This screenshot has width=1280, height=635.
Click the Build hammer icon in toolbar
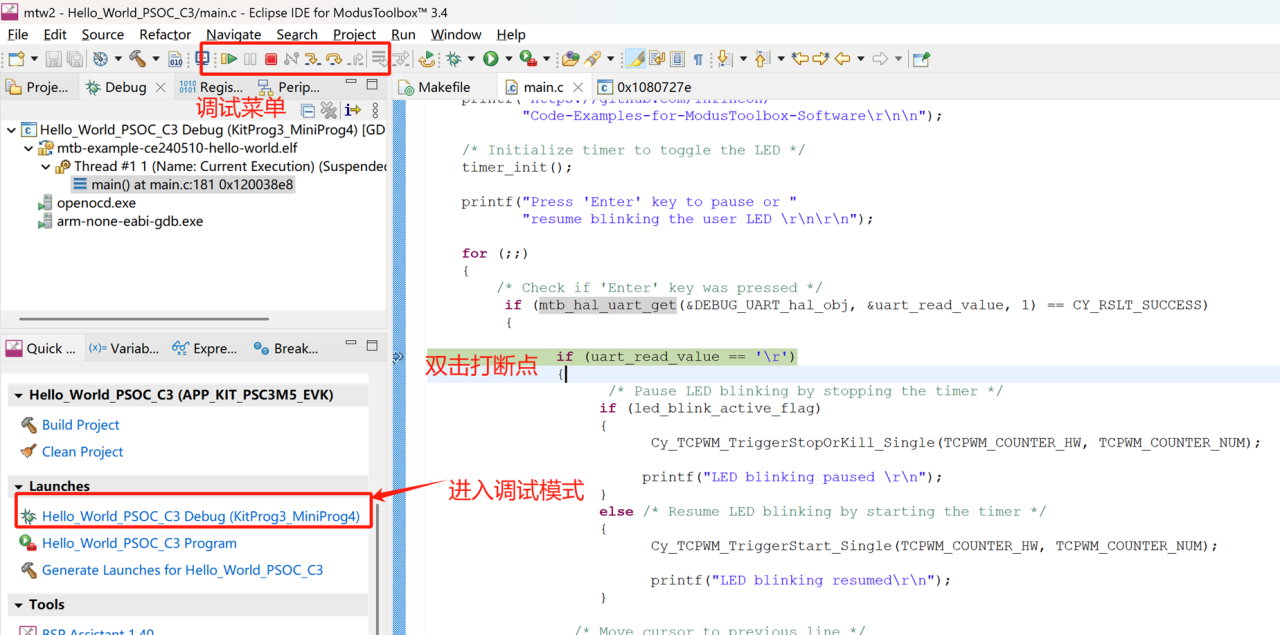(x=137, y=59)
